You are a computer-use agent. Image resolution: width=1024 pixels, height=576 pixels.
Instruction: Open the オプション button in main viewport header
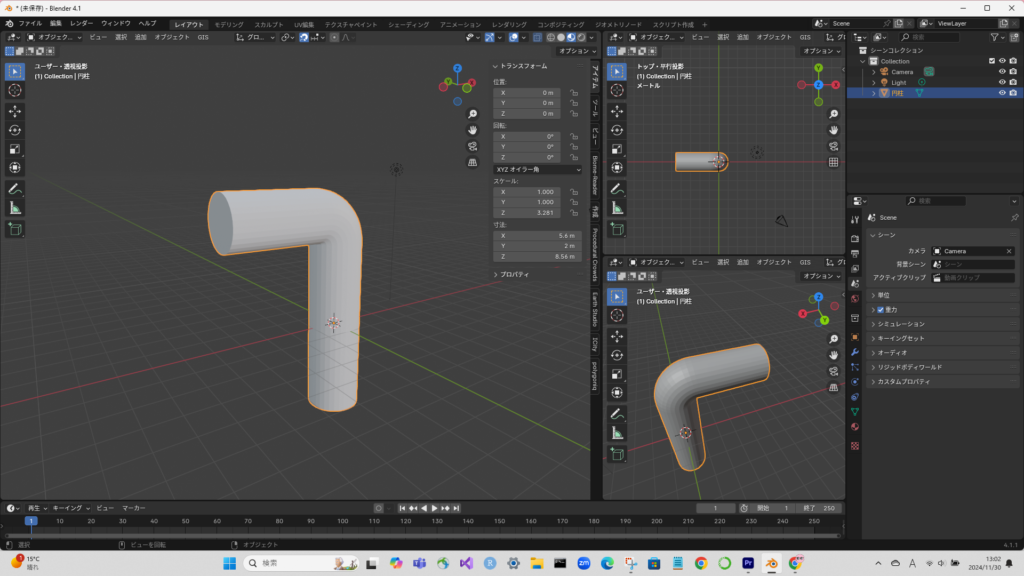[x=574, y=51]
